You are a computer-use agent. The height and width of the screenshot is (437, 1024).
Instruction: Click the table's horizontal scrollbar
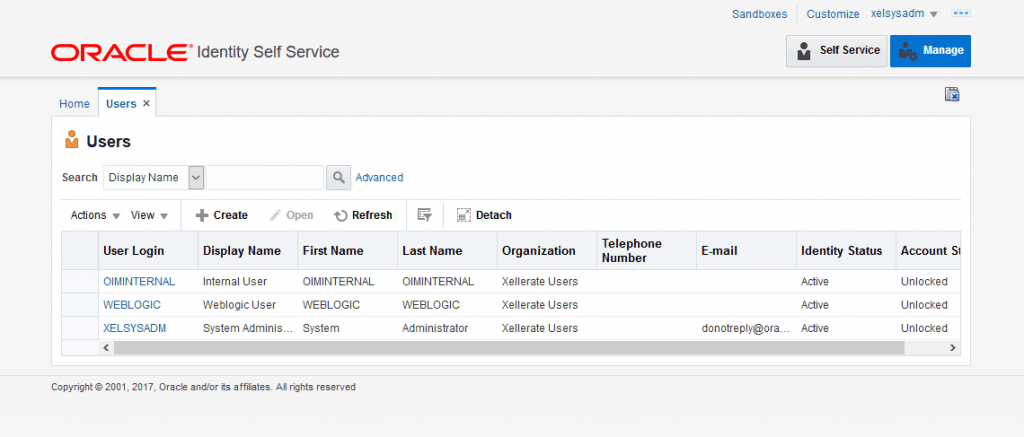pos(509,348)
